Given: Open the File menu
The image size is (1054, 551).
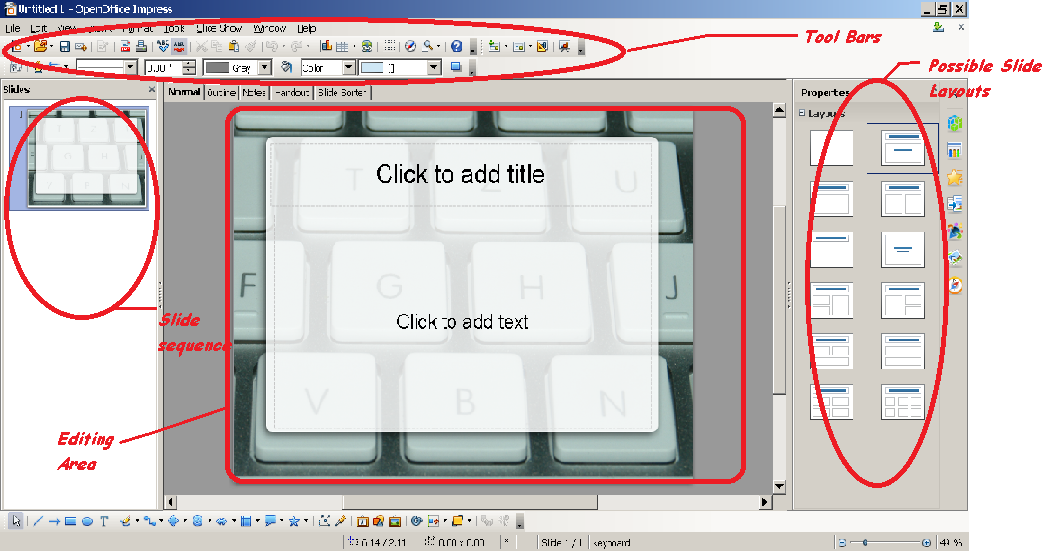Looking at the screenshot, I should 13,28.
